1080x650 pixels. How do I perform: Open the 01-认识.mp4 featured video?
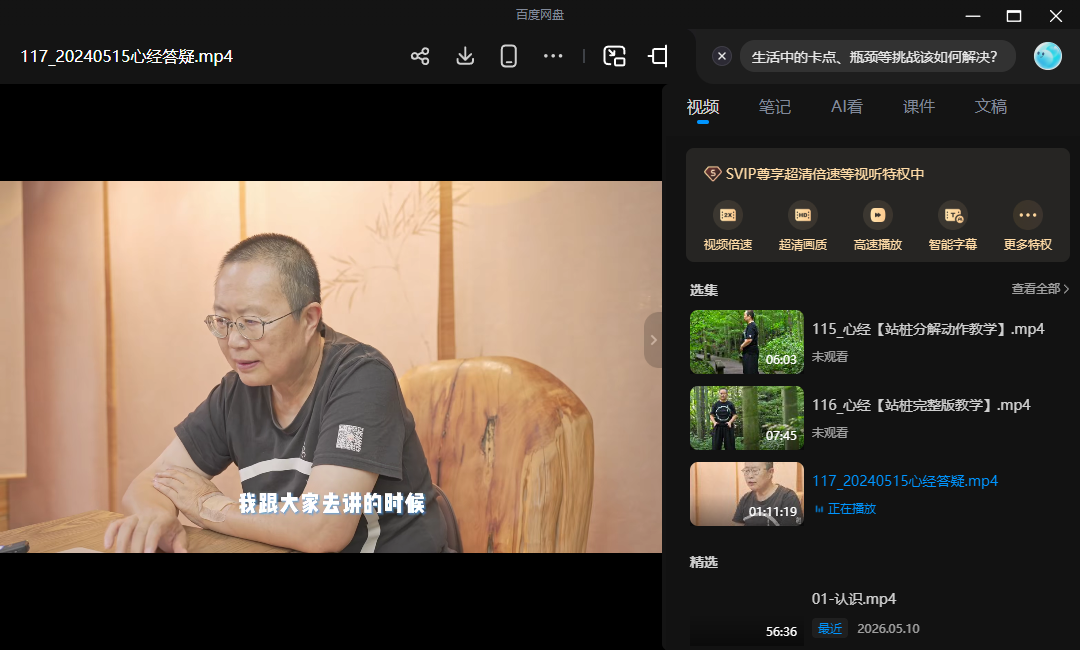(853, 599)
